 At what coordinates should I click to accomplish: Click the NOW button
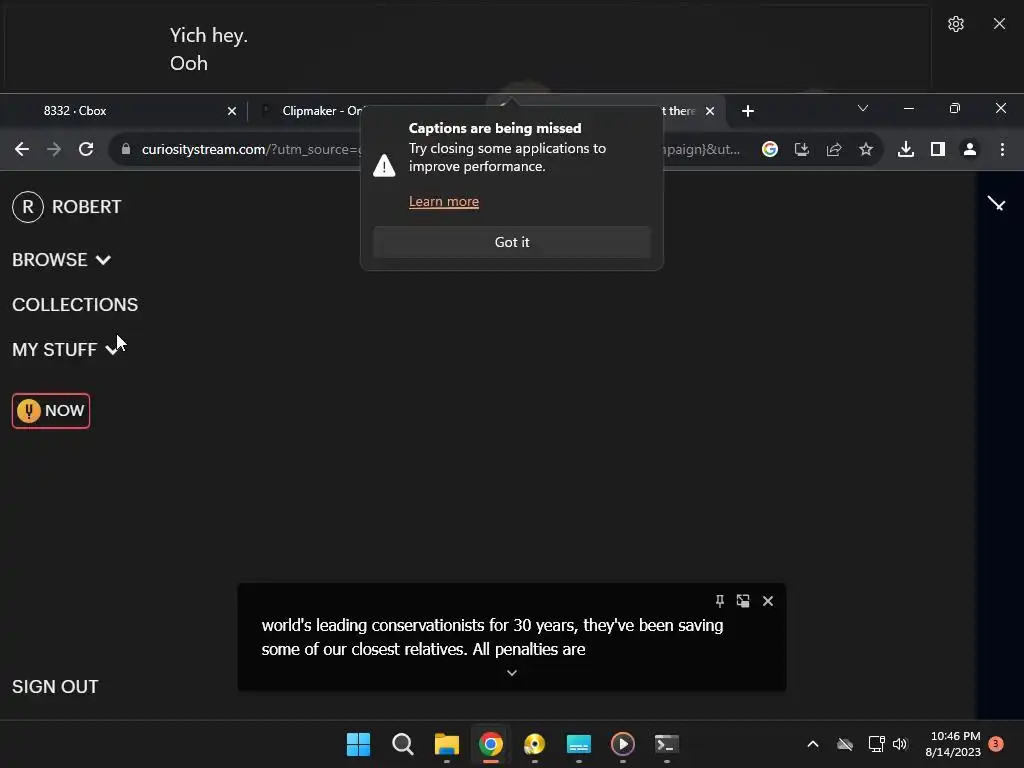51,411
